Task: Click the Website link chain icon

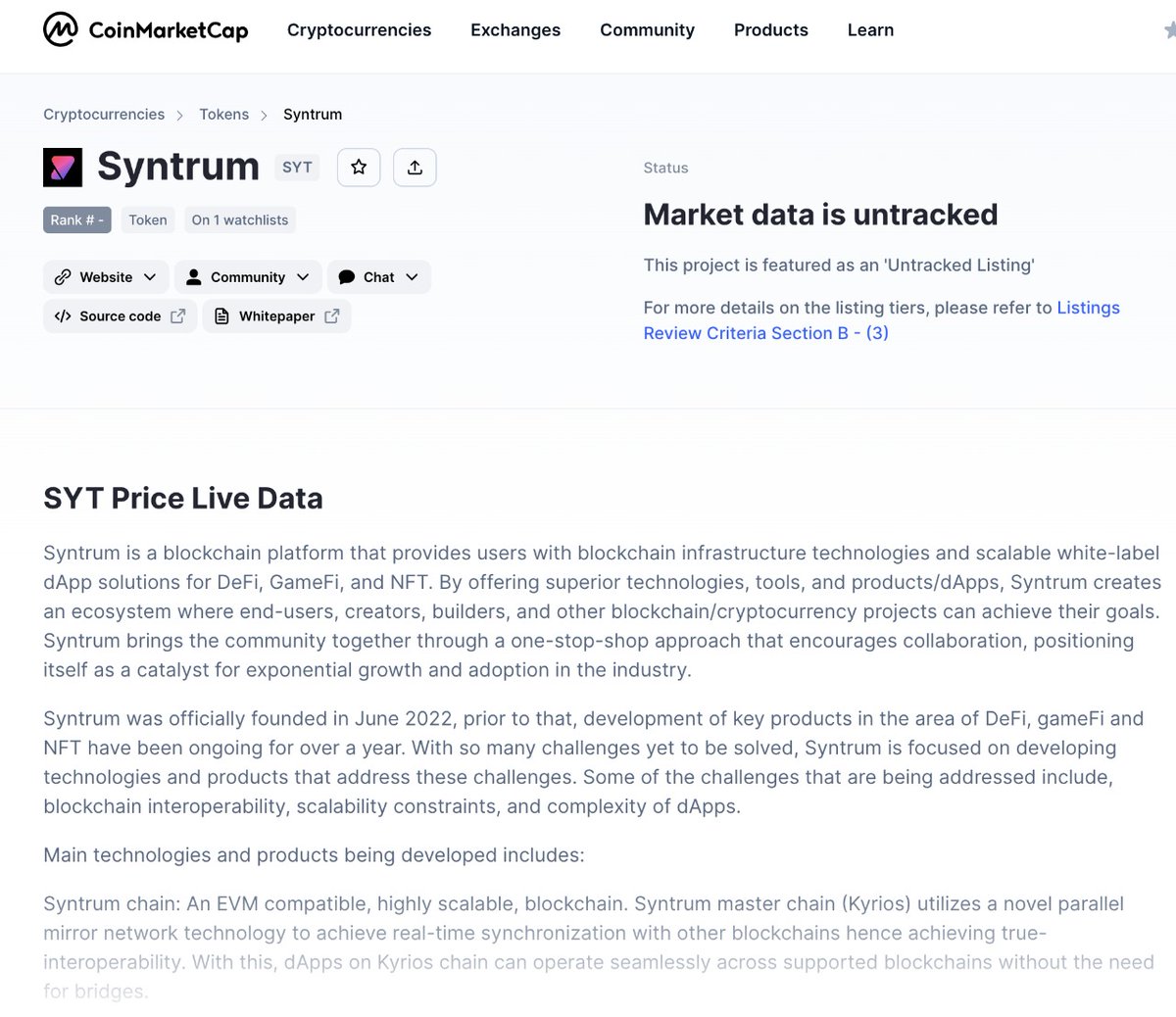Action: 63,277
